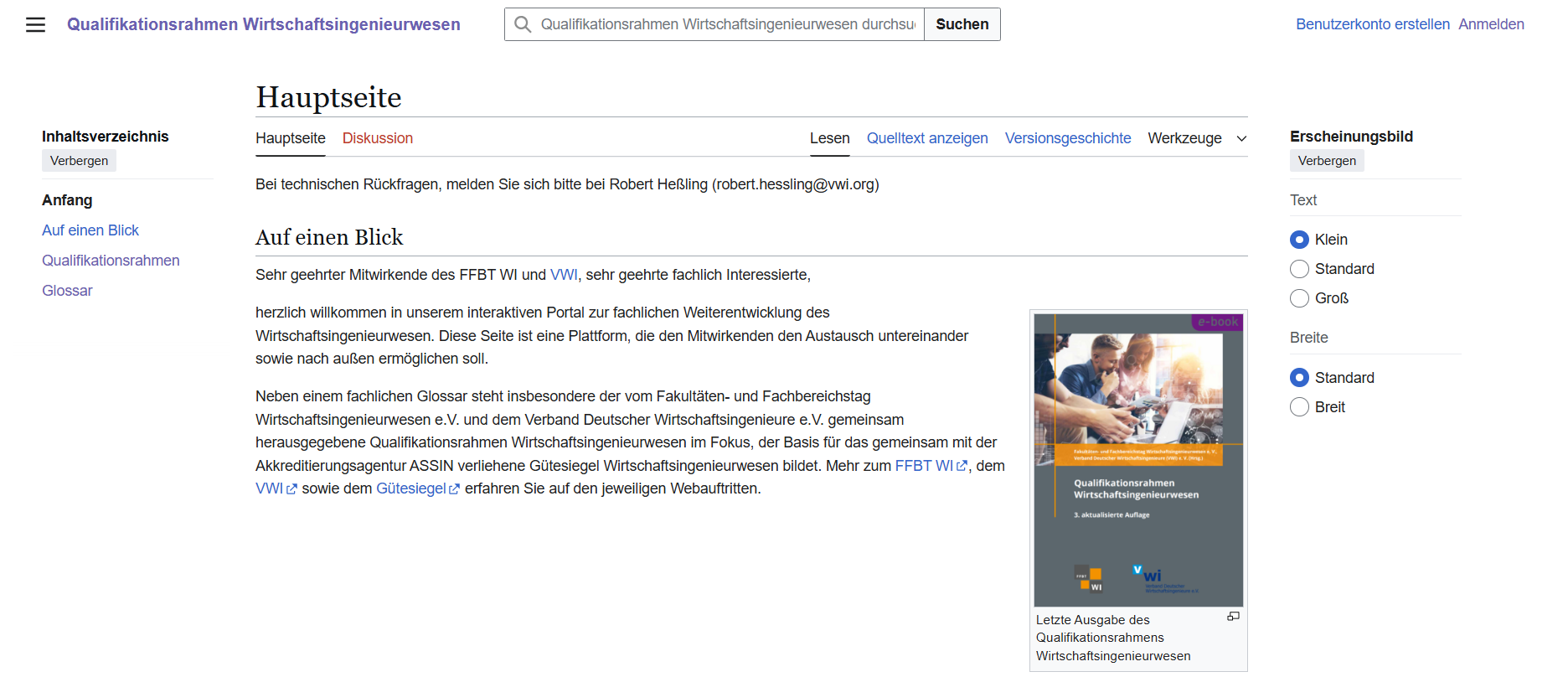1568x677 pixels.
Task: Hide the Inhaltsverzeichnis sidebar
Action: pyautogui.click(x=79, y=161)
